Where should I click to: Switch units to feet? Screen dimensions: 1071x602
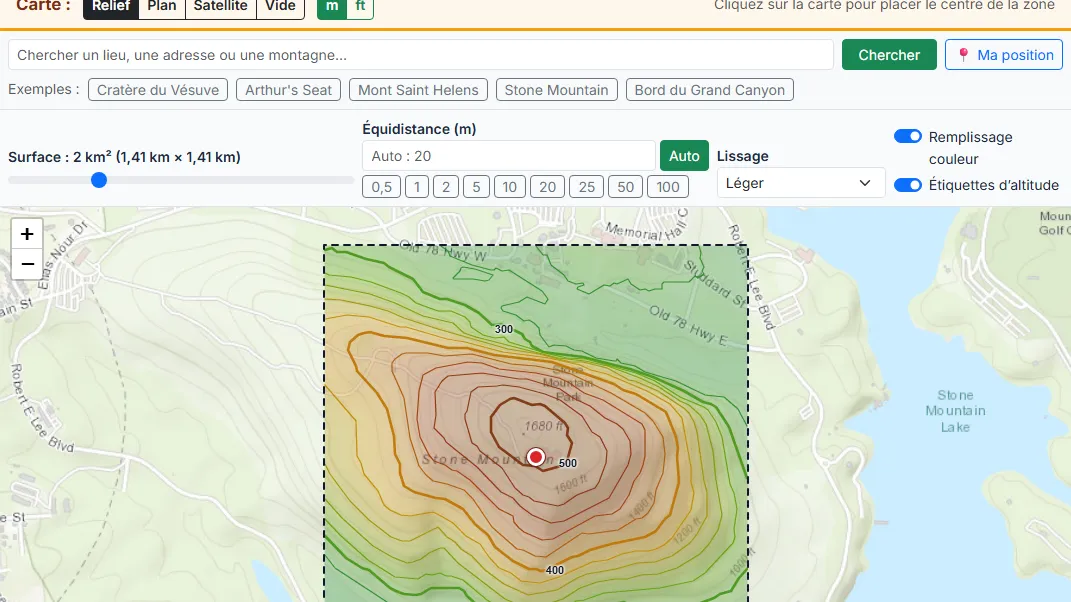click(x=360, y=6)
